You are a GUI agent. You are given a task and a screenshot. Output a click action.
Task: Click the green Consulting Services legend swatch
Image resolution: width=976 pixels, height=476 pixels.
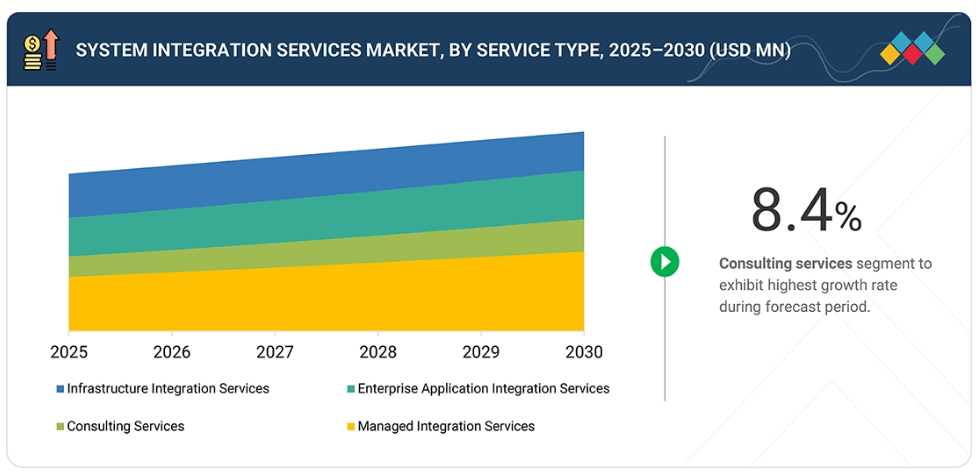tap(60, 427)
